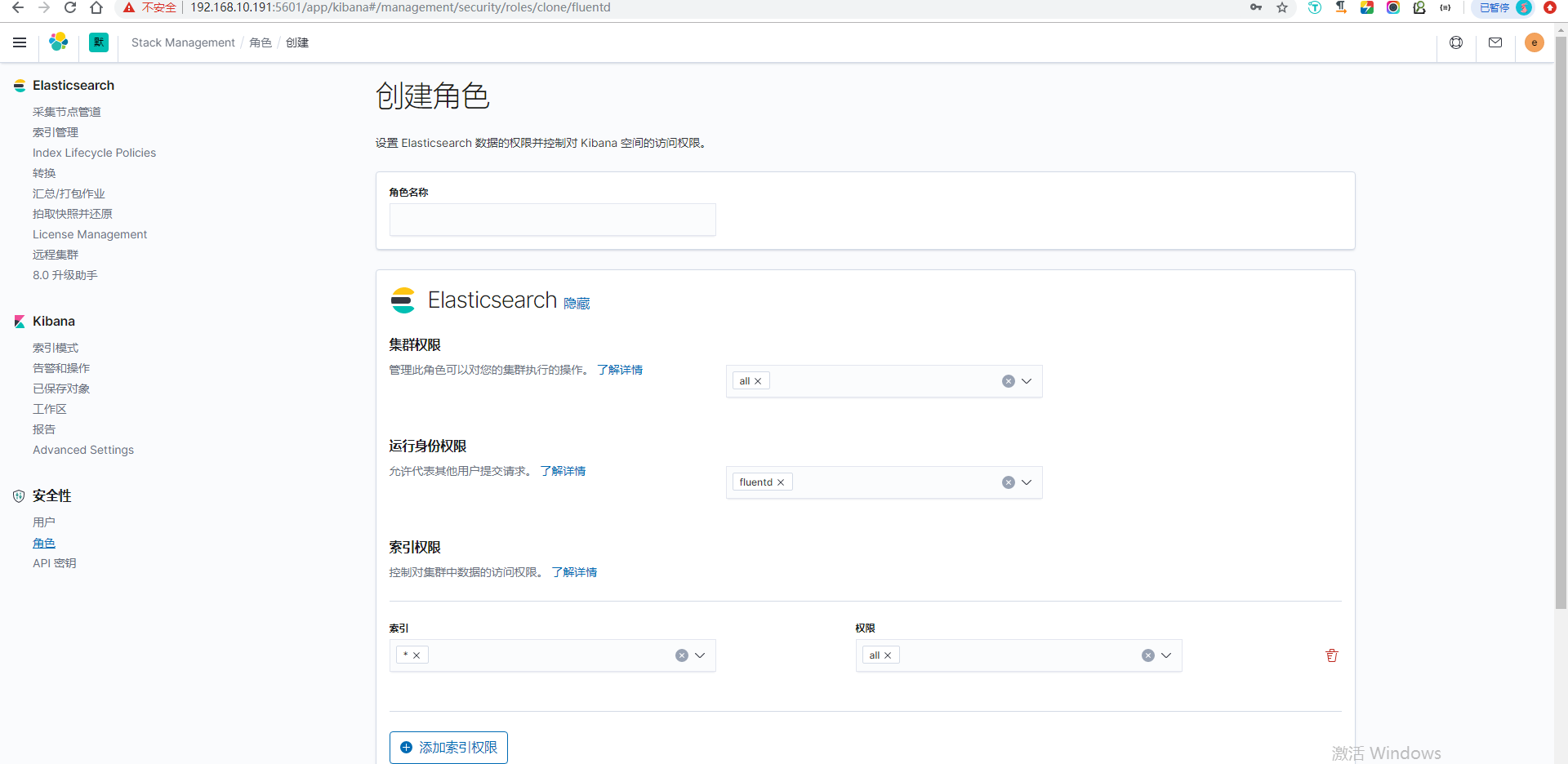Bookmark this page with star icon
Image resolution: width=1568 pixels, height=764 pixels.
coord(1282,7)
